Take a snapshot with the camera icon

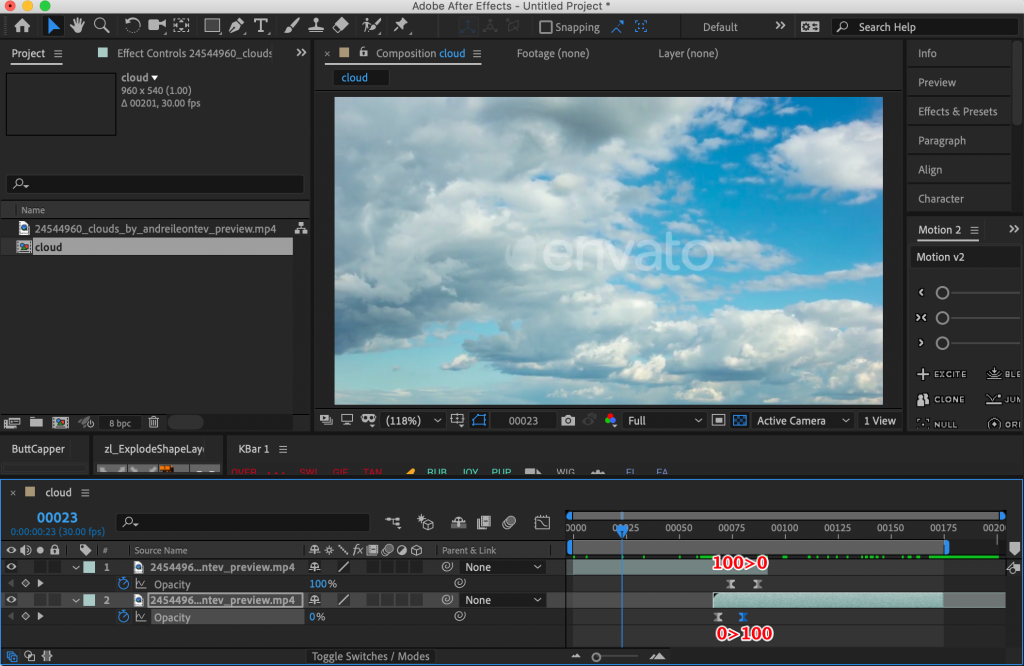[x=568, y=421]
